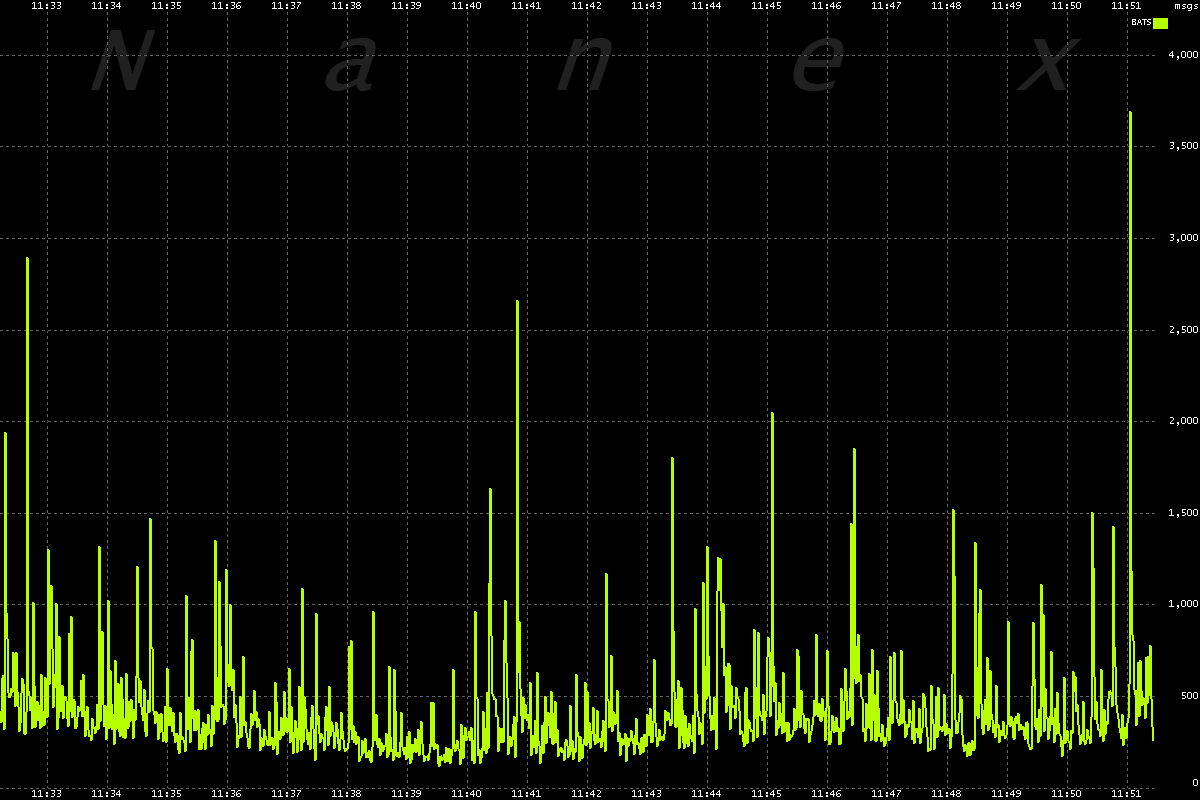Select 11:50 on the bottom time axis

pos(1066,793)
